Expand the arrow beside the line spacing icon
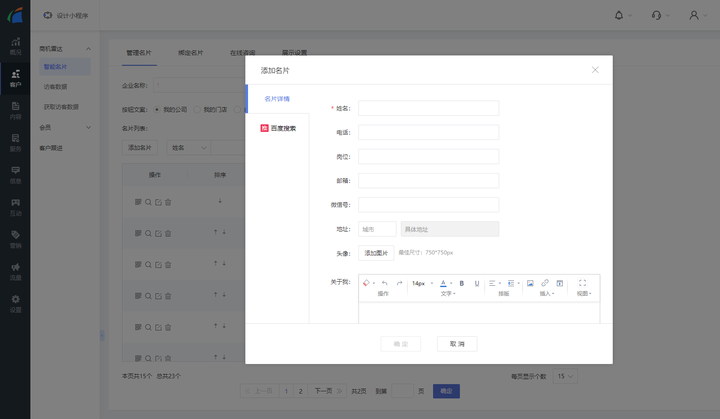720x419 pixels. [x=518, y=283]
